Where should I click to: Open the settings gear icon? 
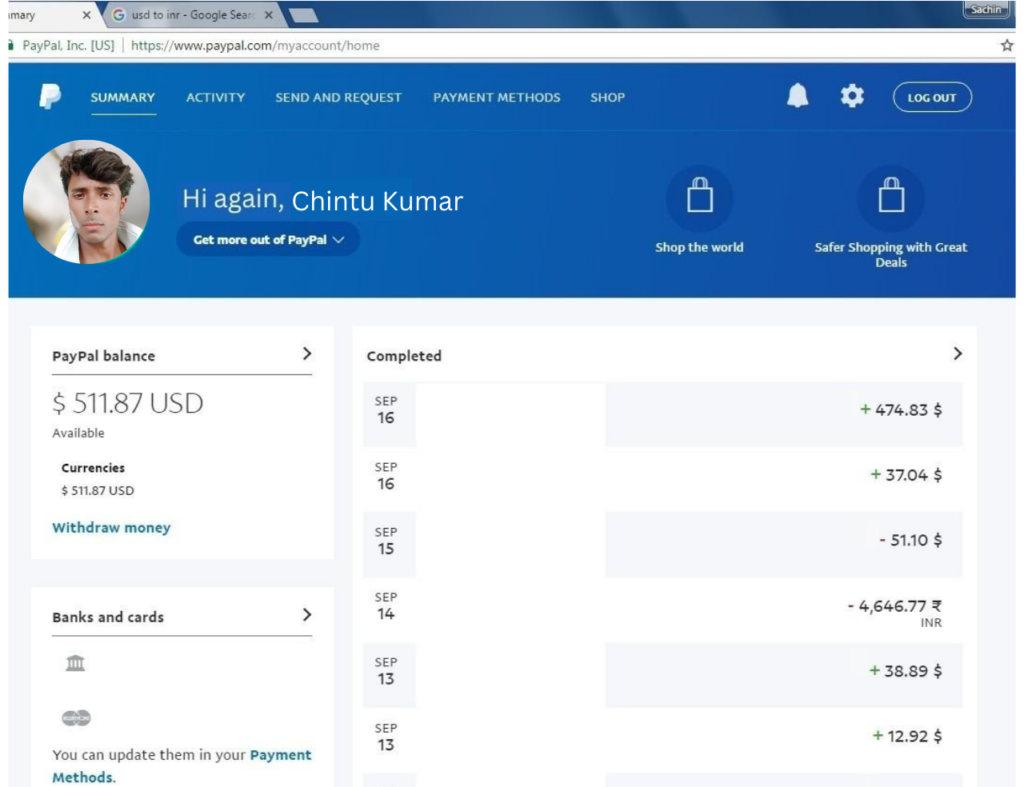point(852,96)
